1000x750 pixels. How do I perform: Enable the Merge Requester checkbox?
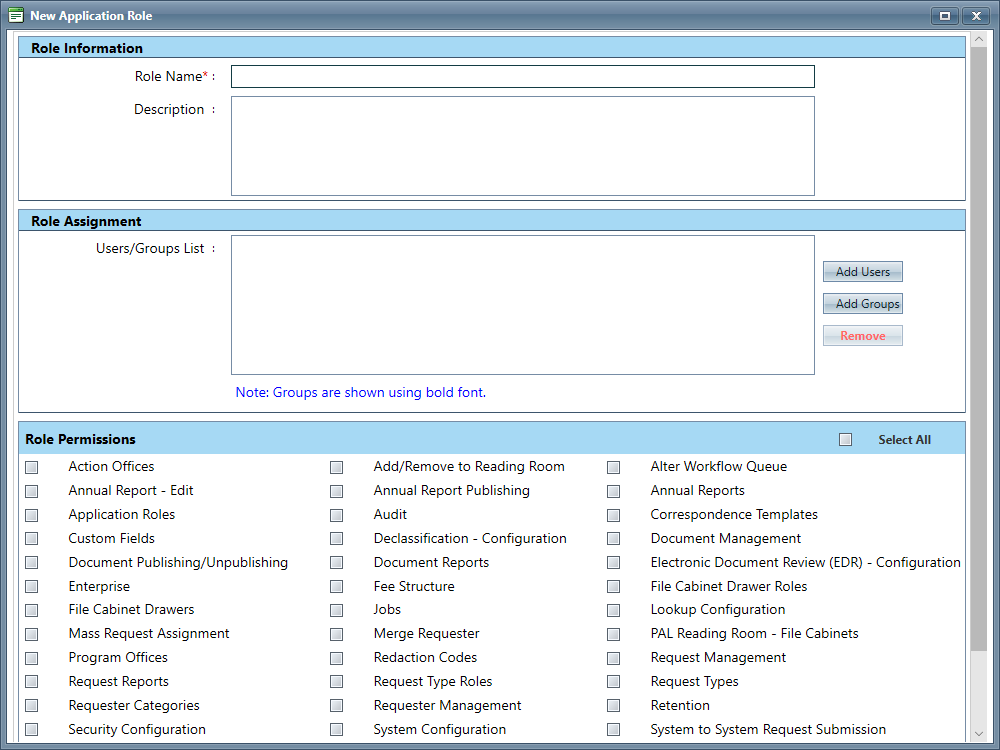[x=337, y=634]
